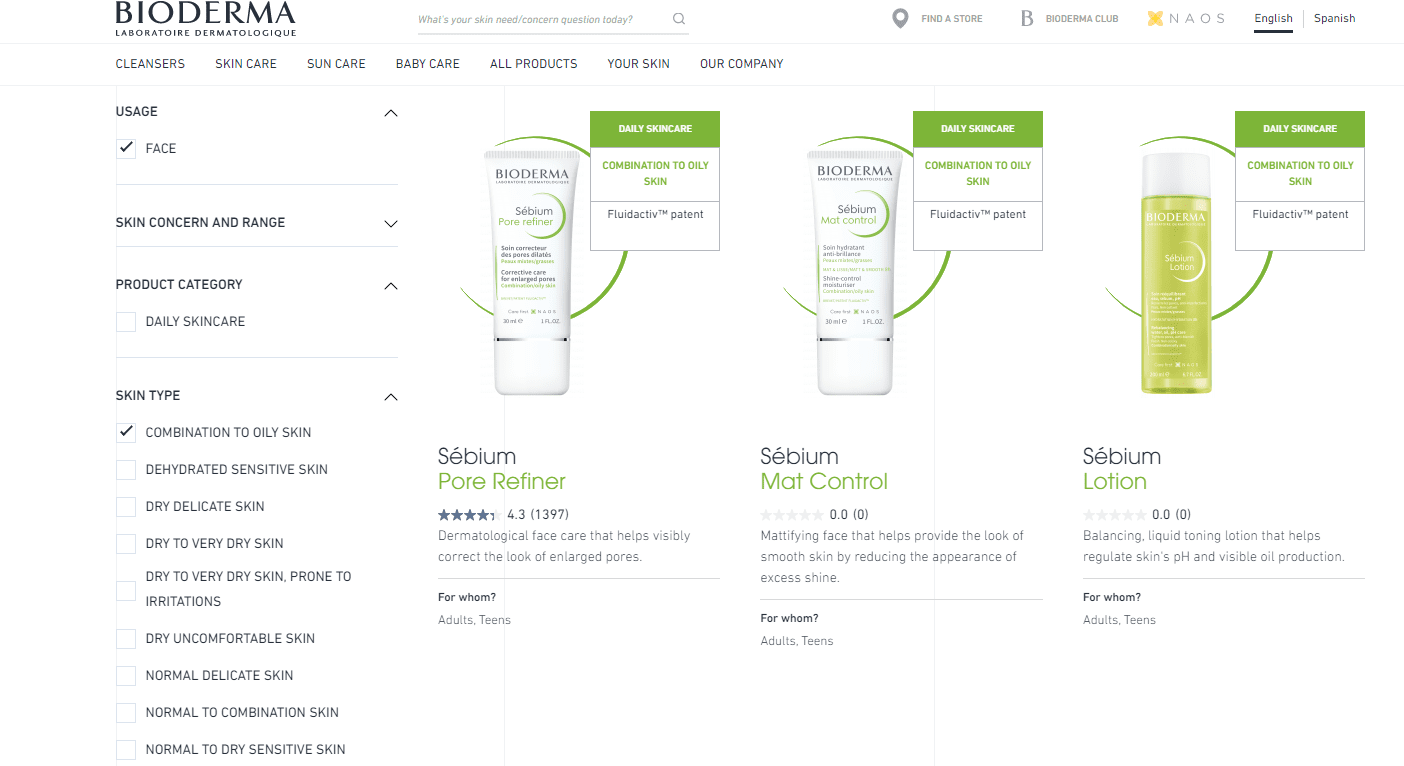Uncheck the Face usage checkbox
1404x766 pixels.
pyautogui.click(x=126, y=148)
